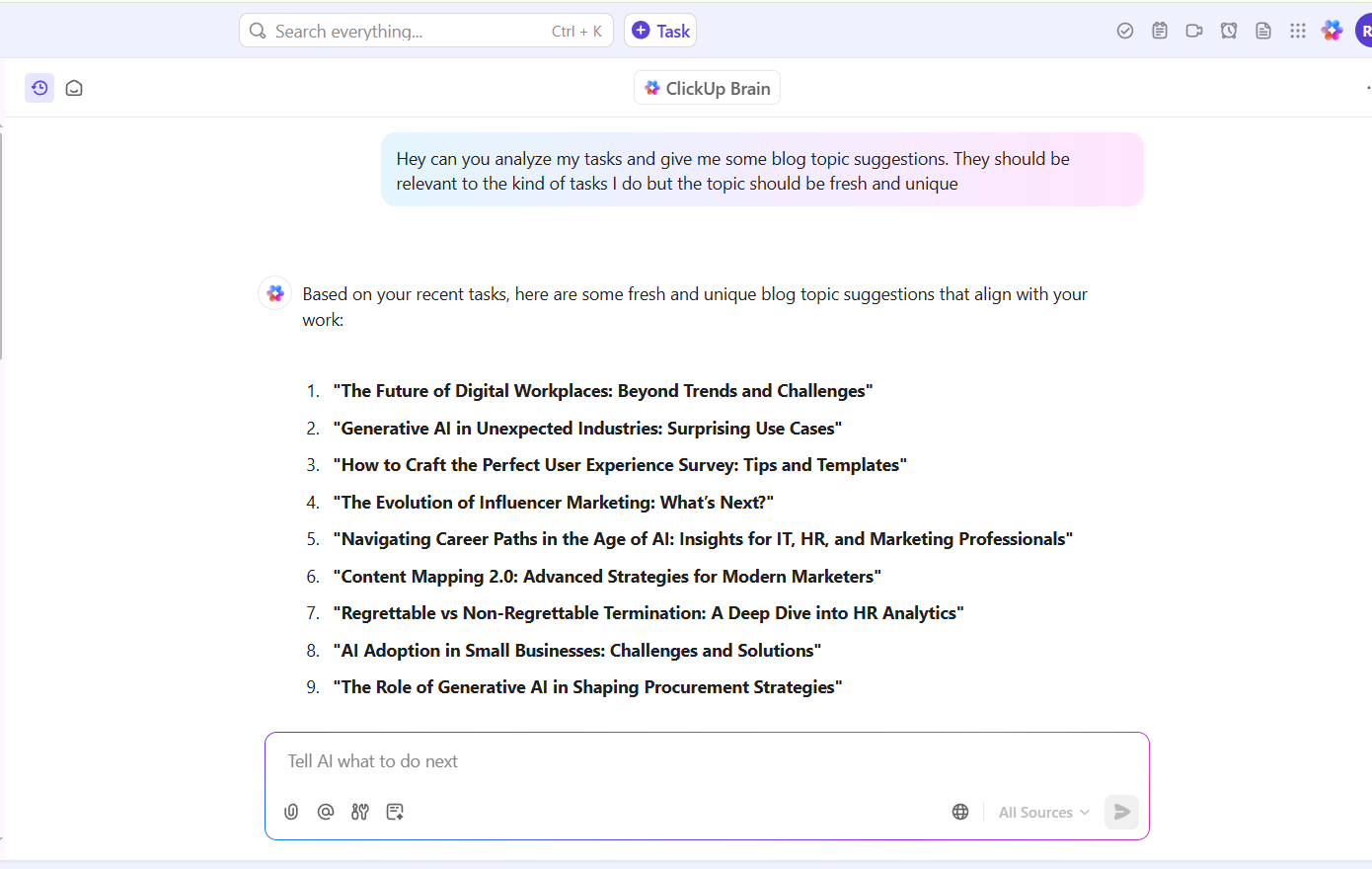The width and height of the screenshot is (1372, 869).
Task: Open the ClickUp Brain header button
Action: tap(707, 88)
